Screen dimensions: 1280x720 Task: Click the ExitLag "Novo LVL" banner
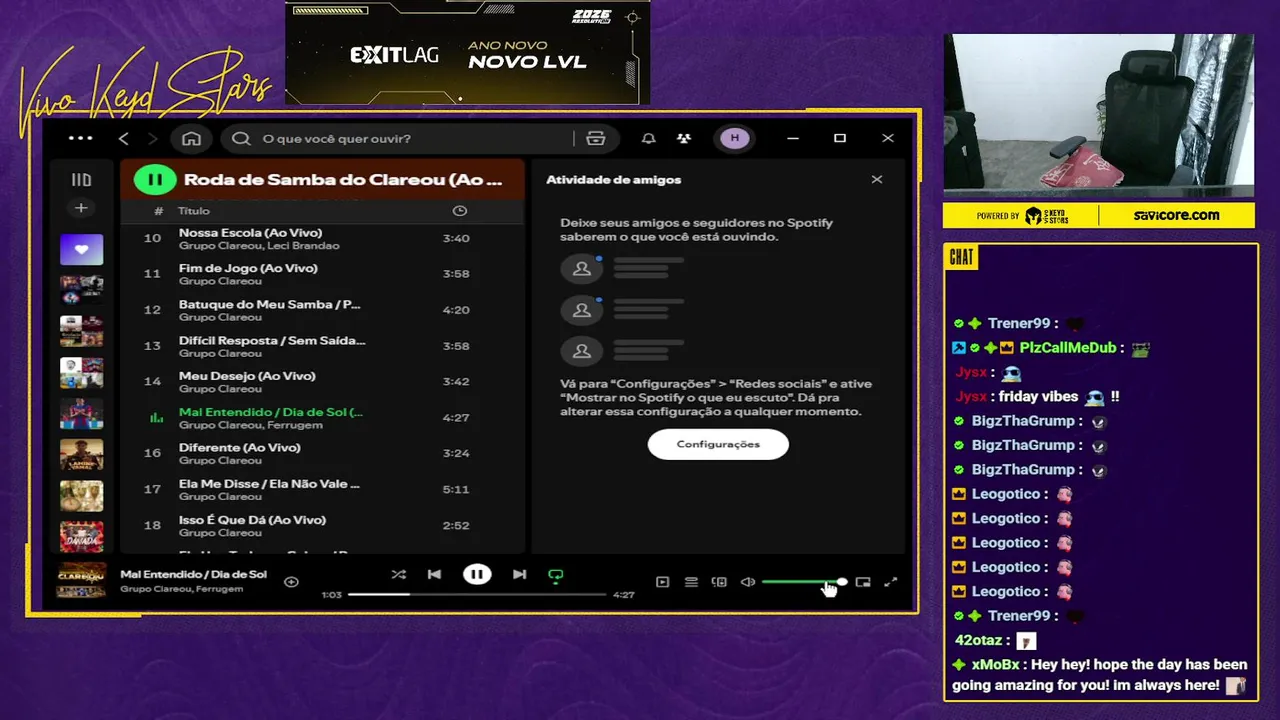(467, 52)
